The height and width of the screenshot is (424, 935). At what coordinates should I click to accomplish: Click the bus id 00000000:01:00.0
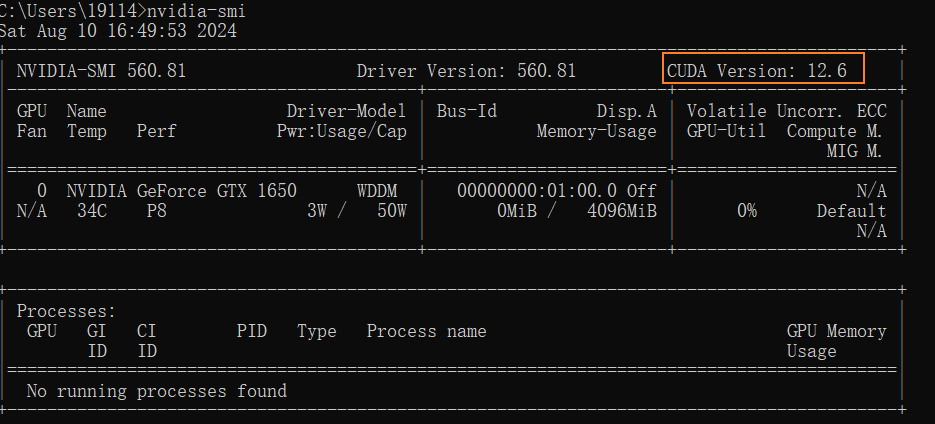(537, 191)
